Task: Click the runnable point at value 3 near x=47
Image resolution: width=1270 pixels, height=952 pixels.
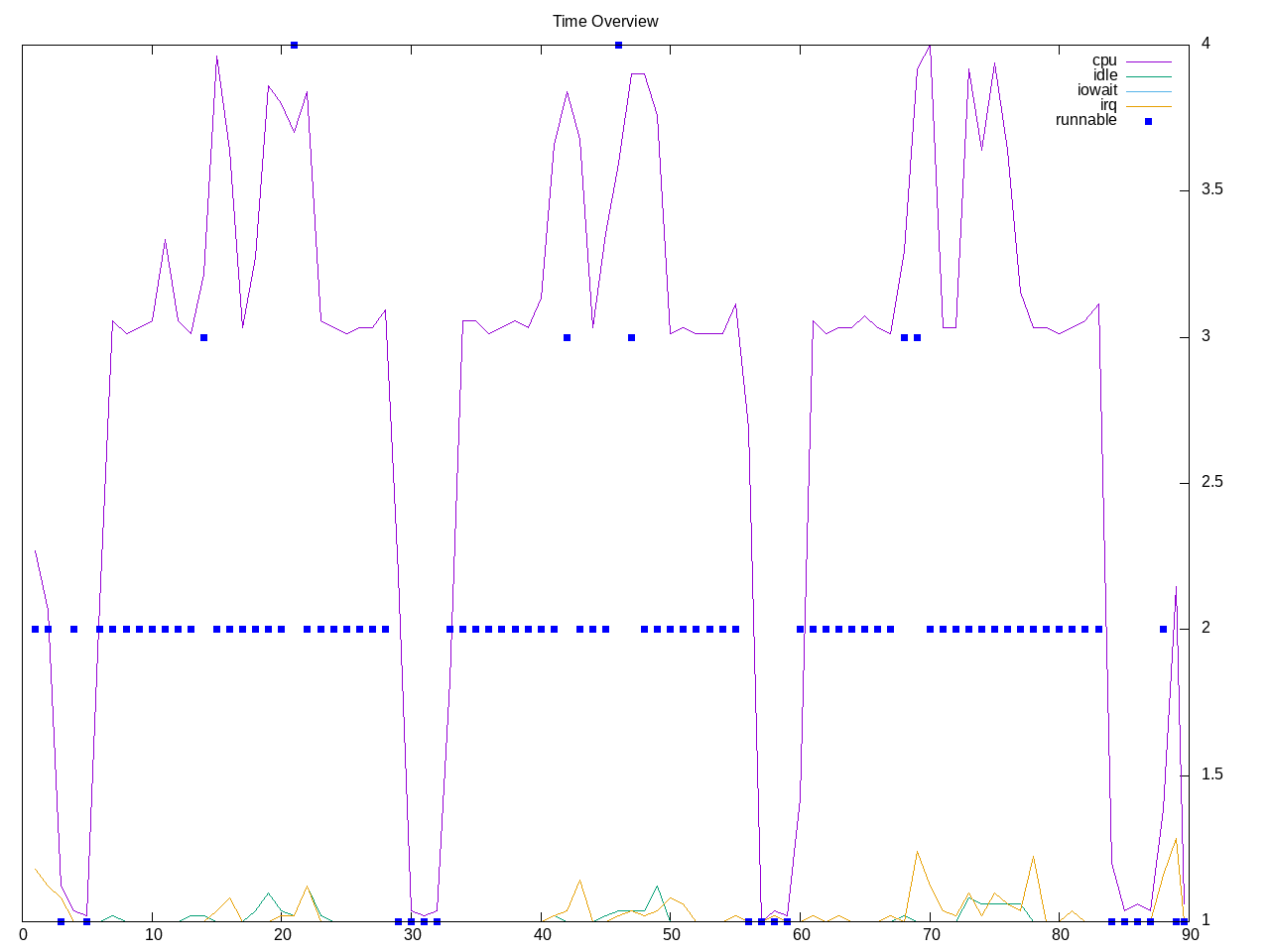Action: point(631,337)
